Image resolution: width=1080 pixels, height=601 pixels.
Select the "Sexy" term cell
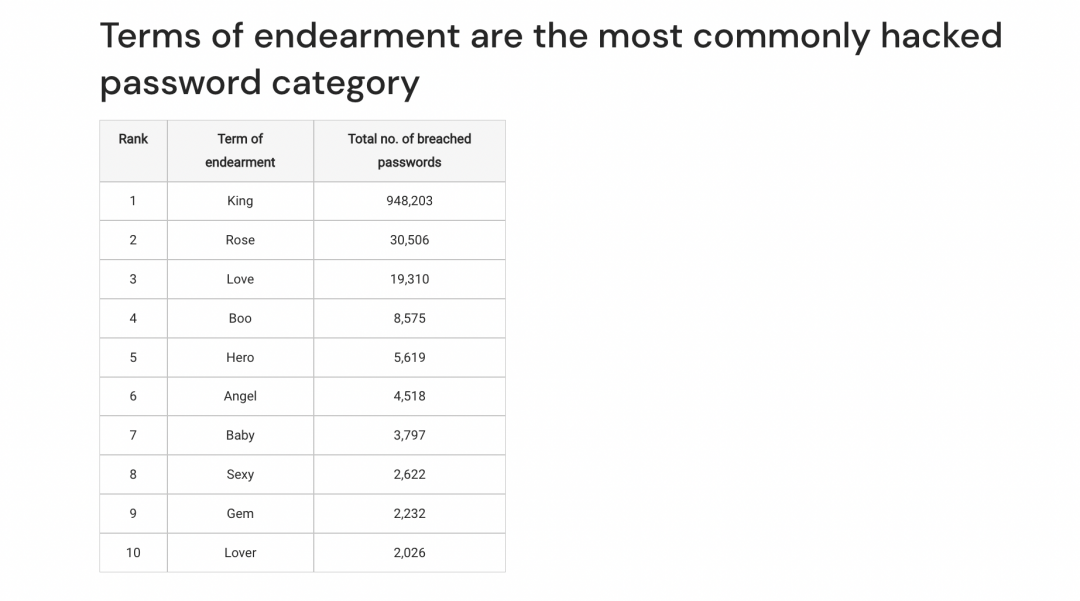tap(240, 474)
